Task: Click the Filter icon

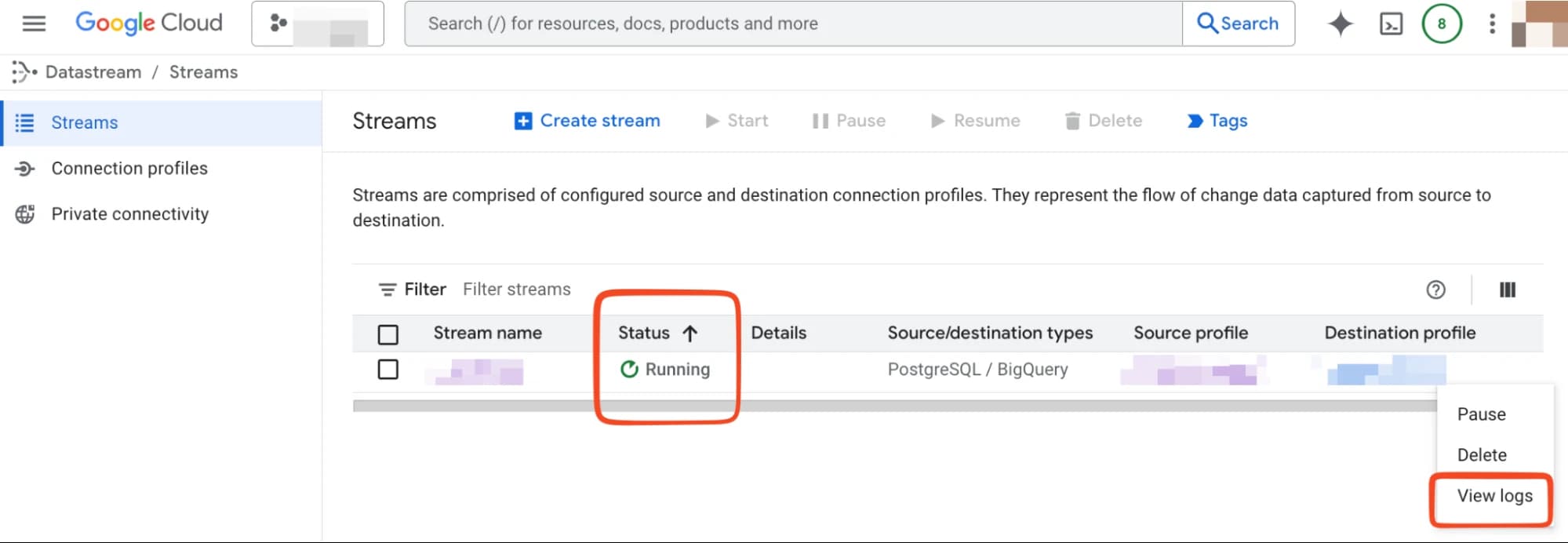Action: (x=387, y=290)
